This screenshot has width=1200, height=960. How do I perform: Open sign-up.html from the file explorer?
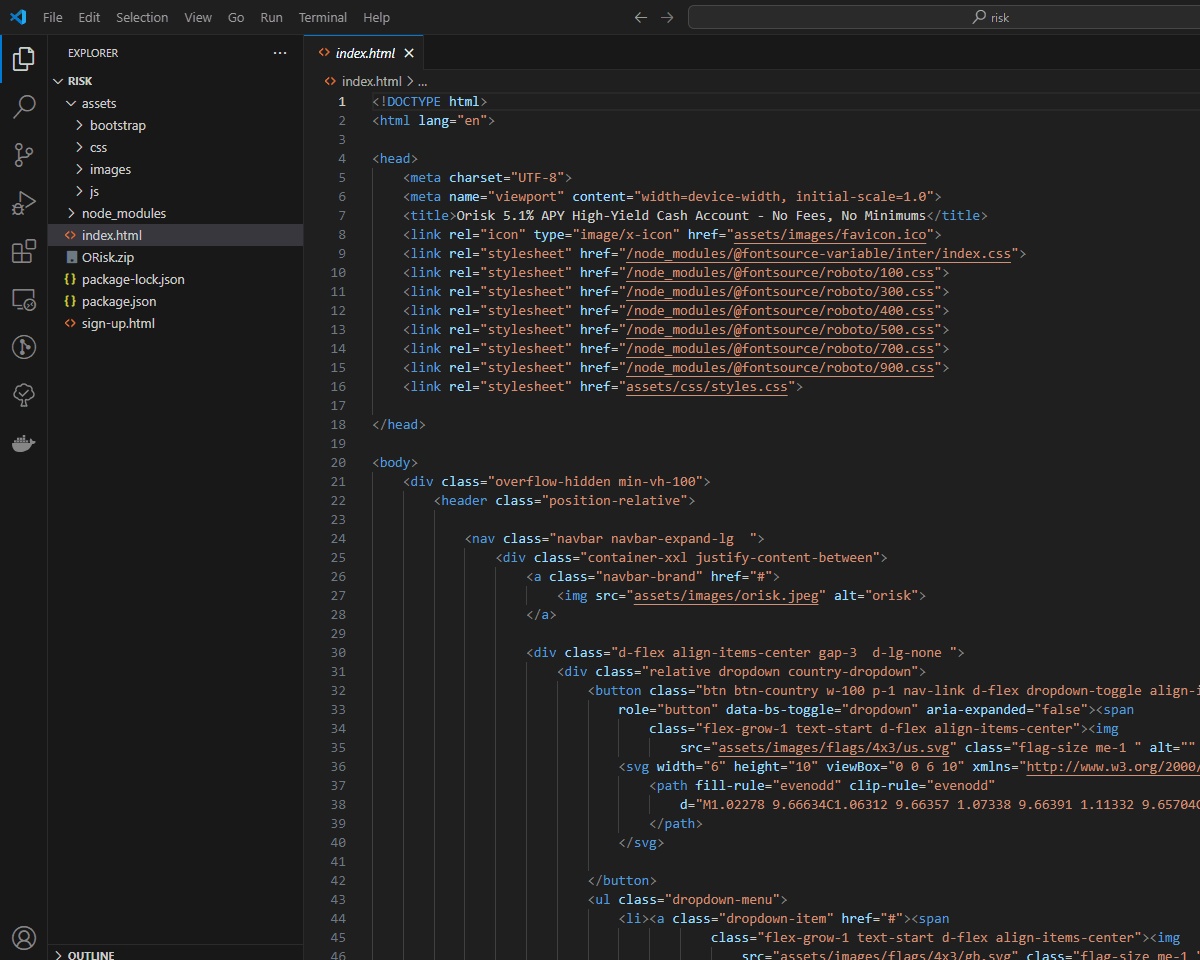[118, 323]
